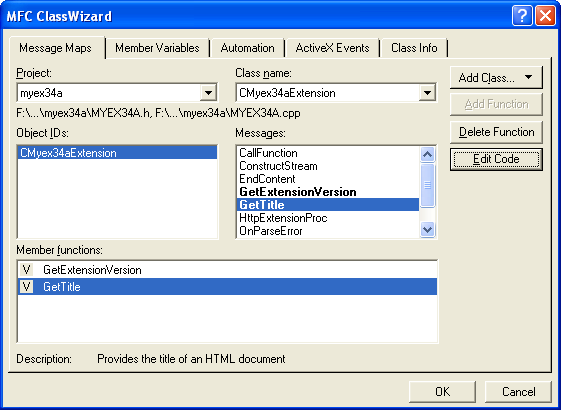
Task: Select EndContent in Messages list
Action: tap(327, 179)
